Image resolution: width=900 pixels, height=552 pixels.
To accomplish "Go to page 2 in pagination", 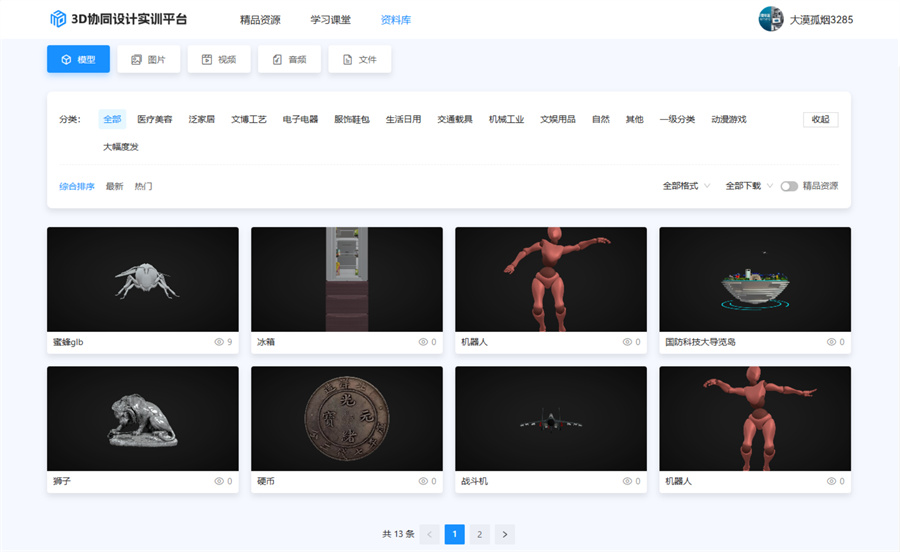I will tap(480, 534).
